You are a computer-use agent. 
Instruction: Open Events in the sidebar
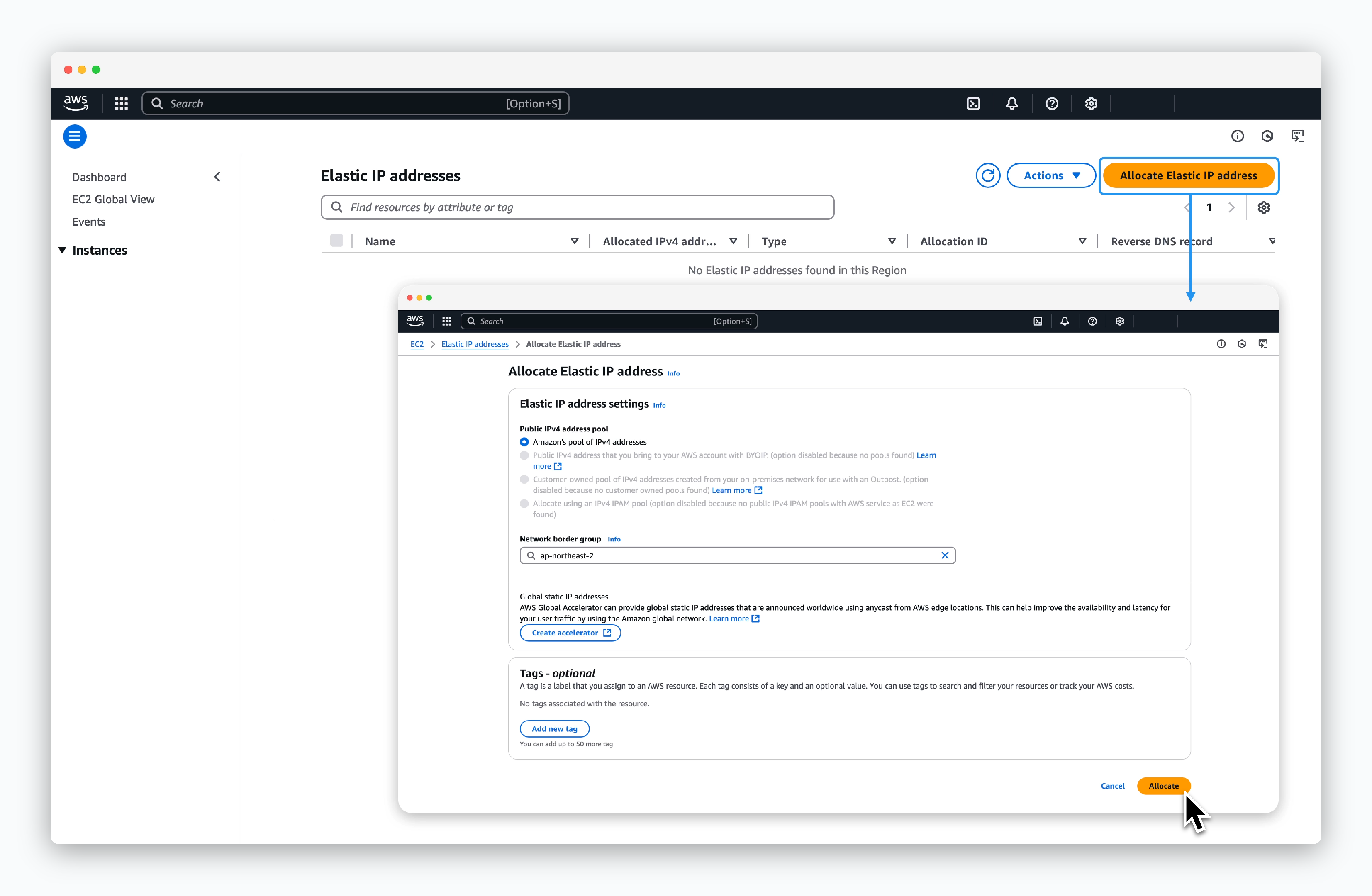(x=89, y=222)
